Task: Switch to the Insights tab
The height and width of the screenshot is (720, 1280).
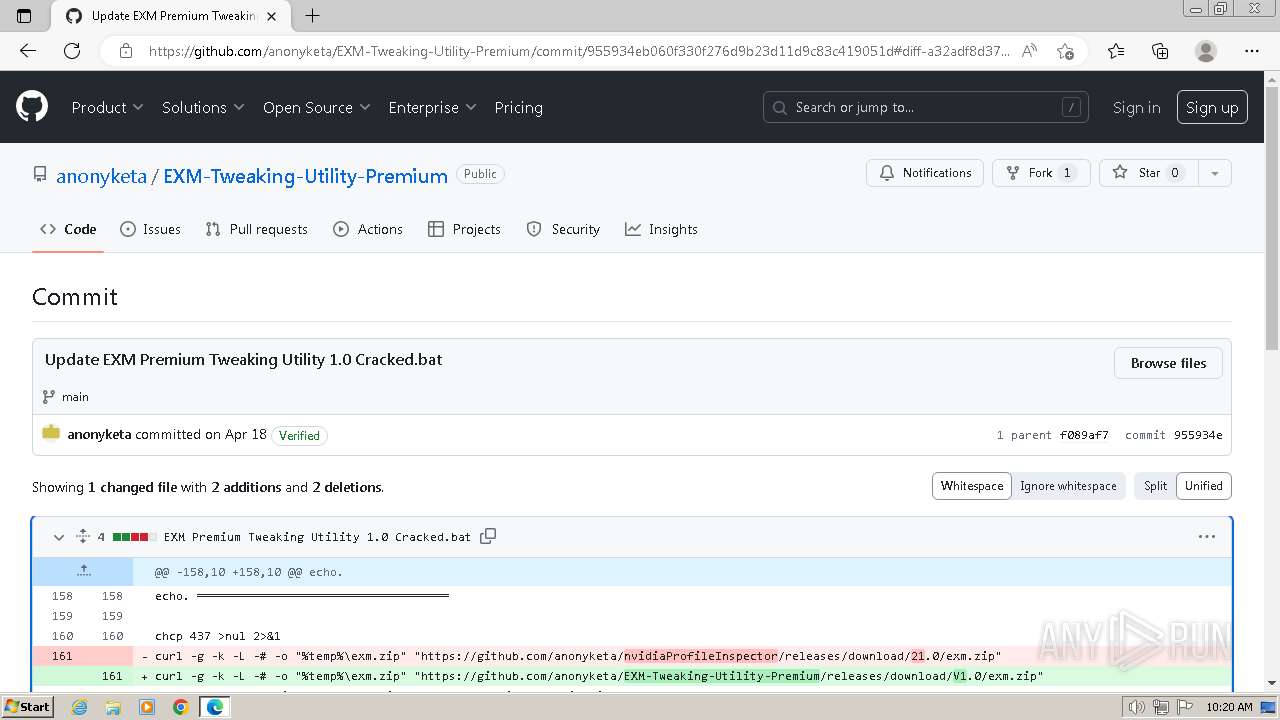Action: tap(661, 229)
